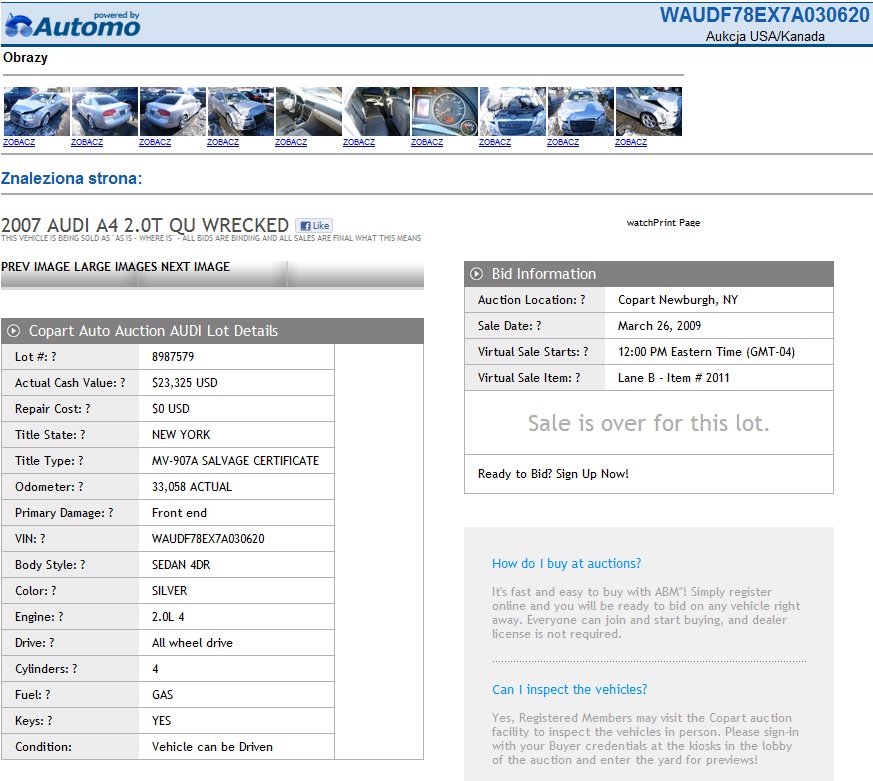Click the help question mark after Drive:

click(51, 643)
